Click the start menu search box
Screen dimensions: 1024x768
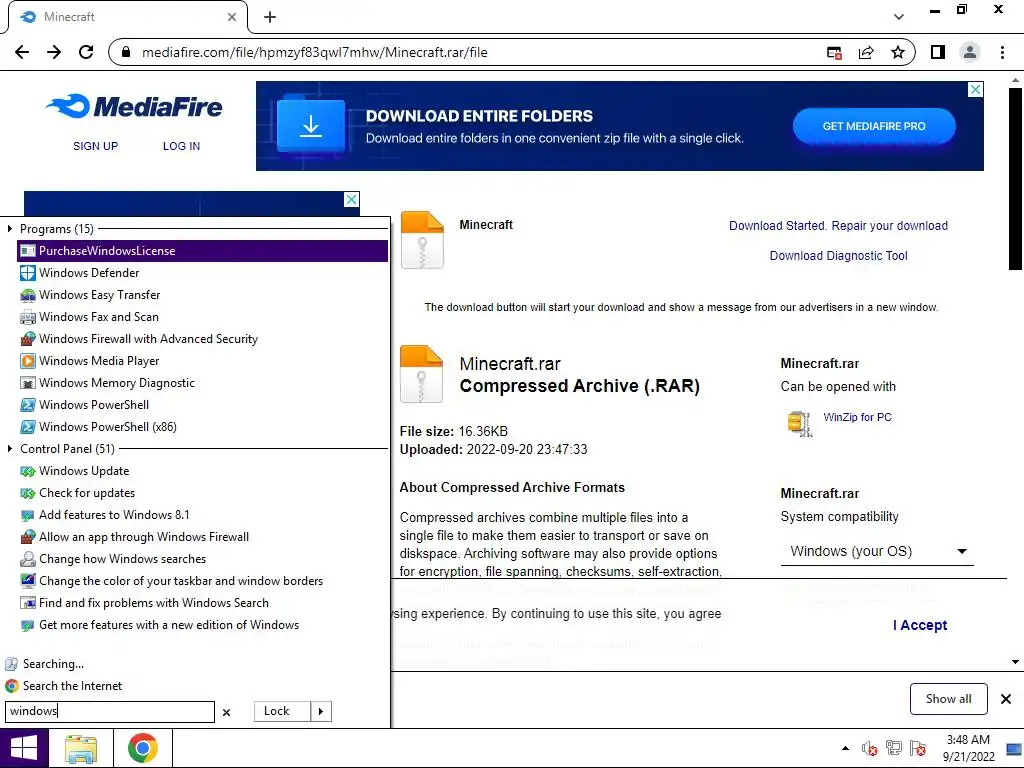click(x=110, y=711)
